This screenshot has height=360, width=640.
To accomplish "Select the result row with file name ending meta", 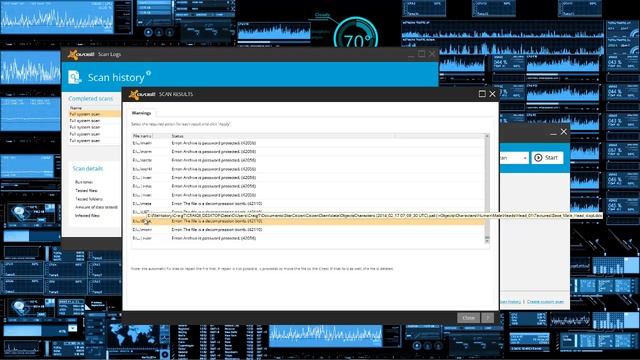I will (308, 203).
